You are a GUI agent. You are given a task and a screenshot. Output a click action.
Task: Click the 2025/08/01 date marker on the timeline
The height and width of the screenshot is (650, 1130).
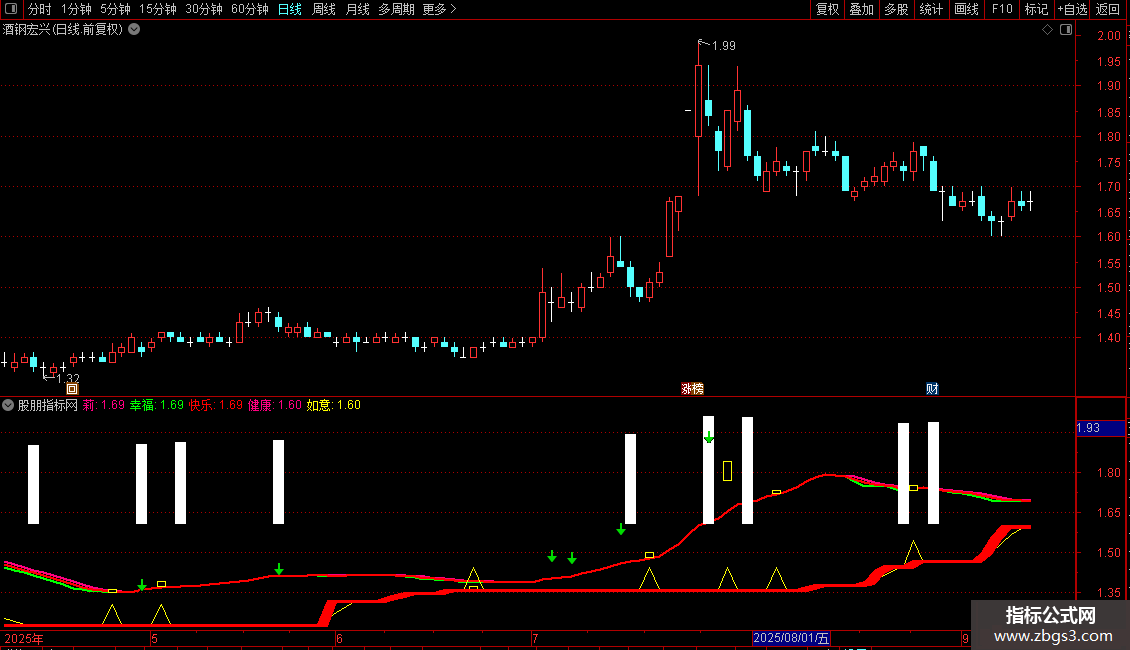pyautogui.click(x=791, y=638)
